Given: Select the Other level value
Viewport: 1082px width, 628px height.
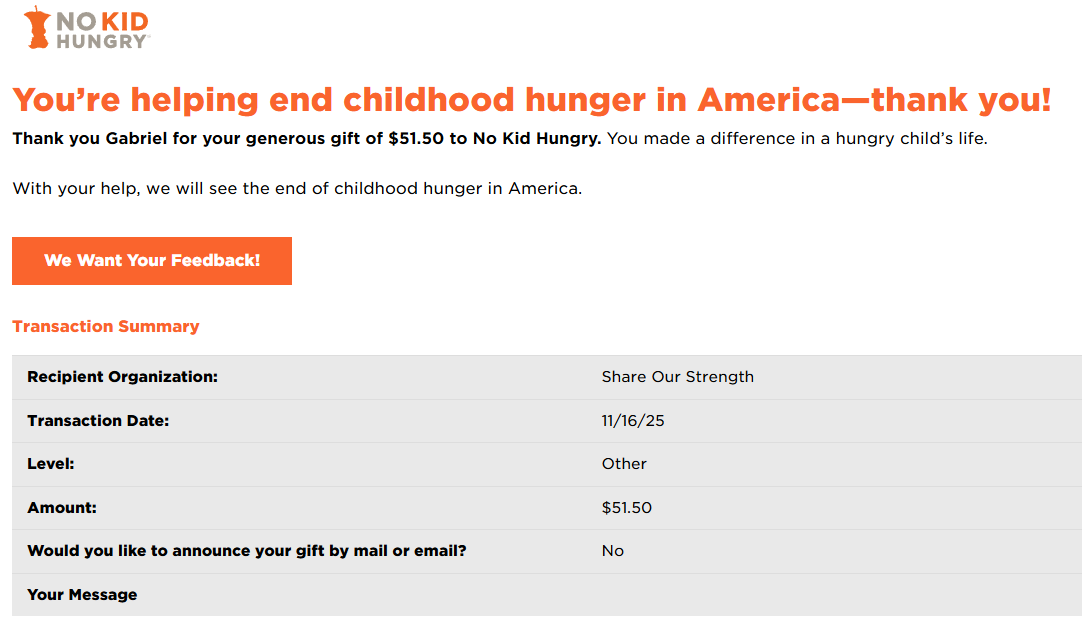Looking at the screenshot, I should coord(624,464).
